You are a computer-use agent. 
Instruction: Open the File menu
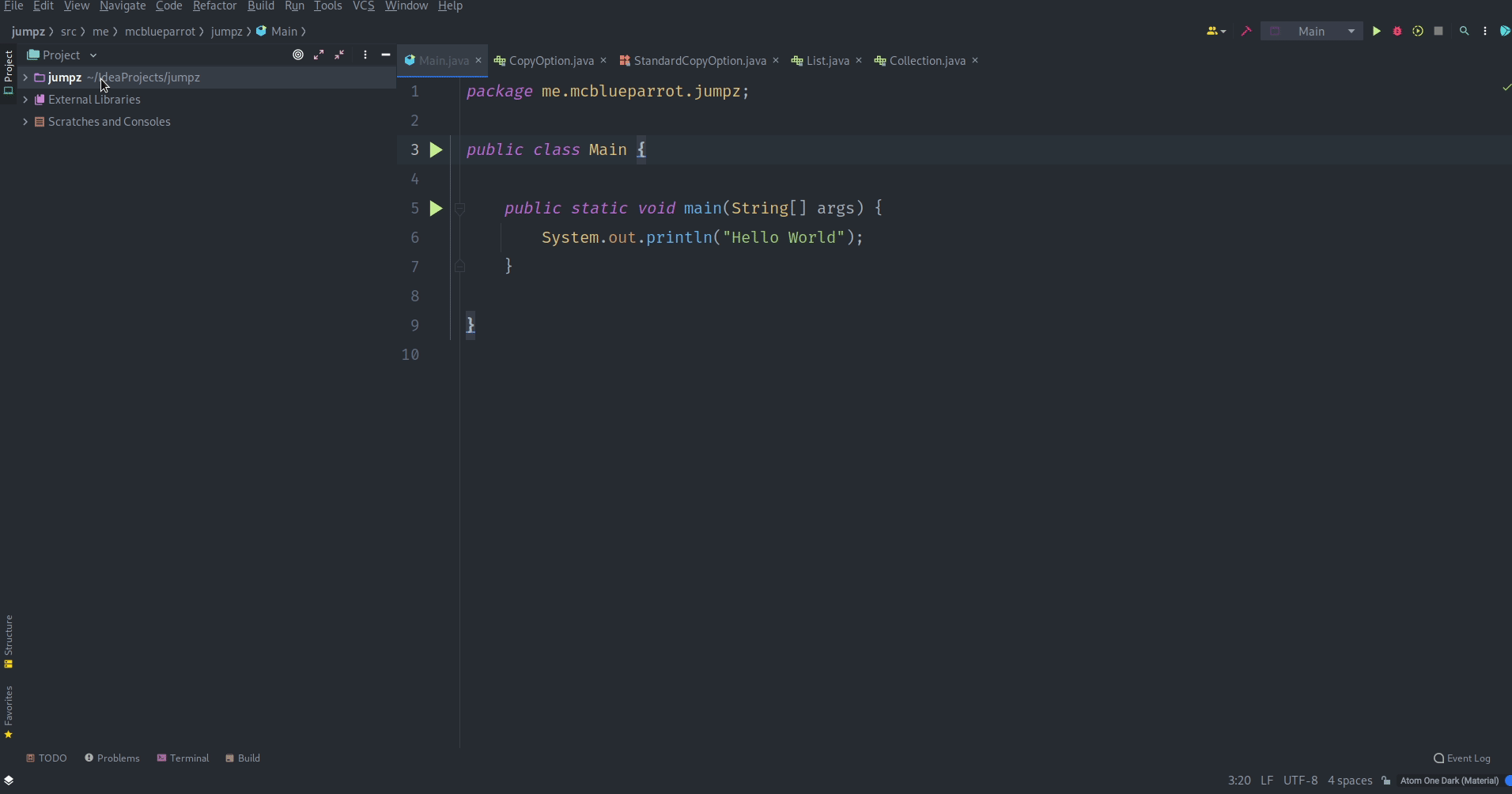point(13,6)
